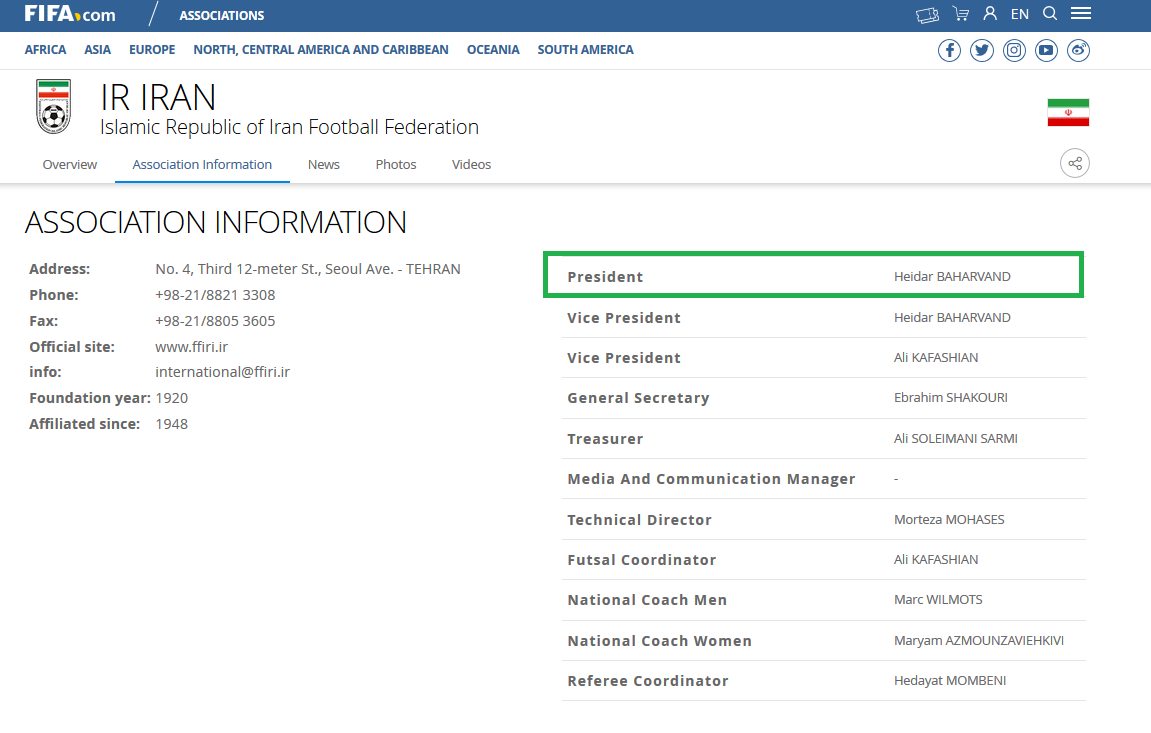Screen dimensions: 1151x733
Task: Click the ASSOCIATION INFORMATION heading
Action: coord(216,222)
